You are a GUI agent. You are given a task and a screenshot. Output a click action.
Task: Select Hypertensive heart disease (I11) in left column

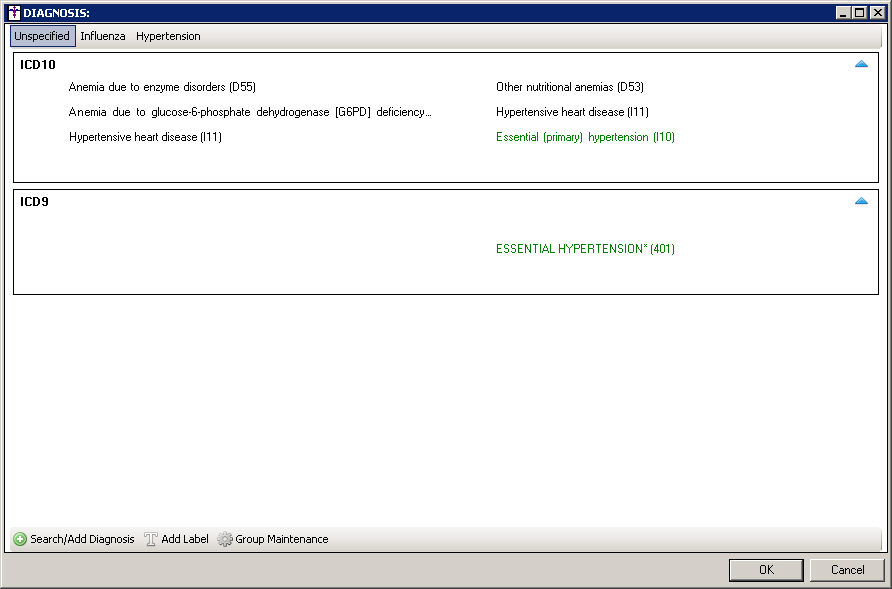145,137
